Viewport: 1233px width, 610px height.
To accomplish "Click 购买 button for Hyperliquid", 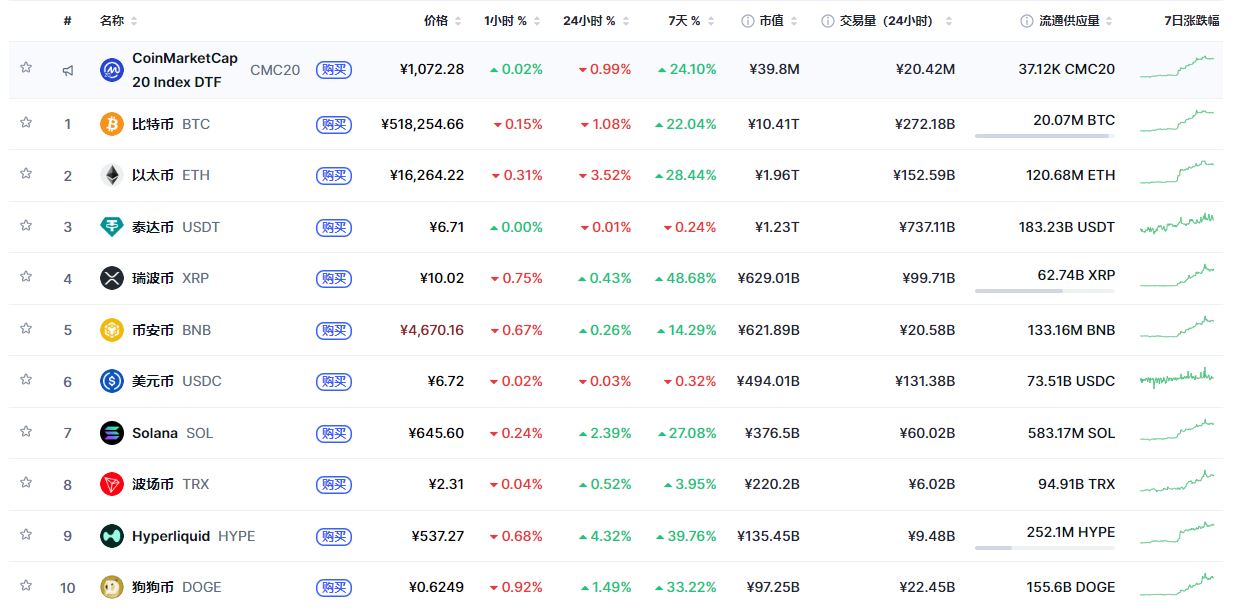I will (x=334, y=536).
